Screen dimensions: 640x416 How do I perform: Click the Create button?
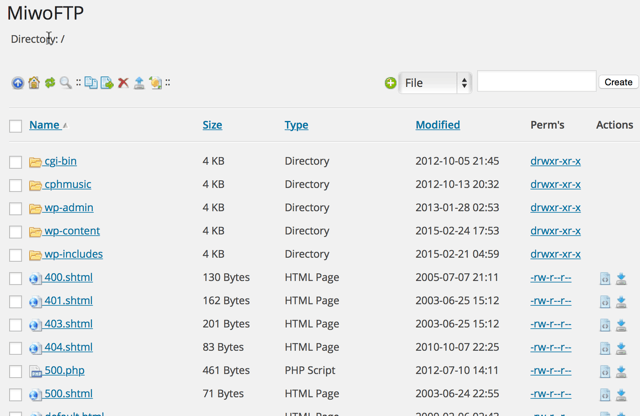pyautogui.click(x=618, y=82)
